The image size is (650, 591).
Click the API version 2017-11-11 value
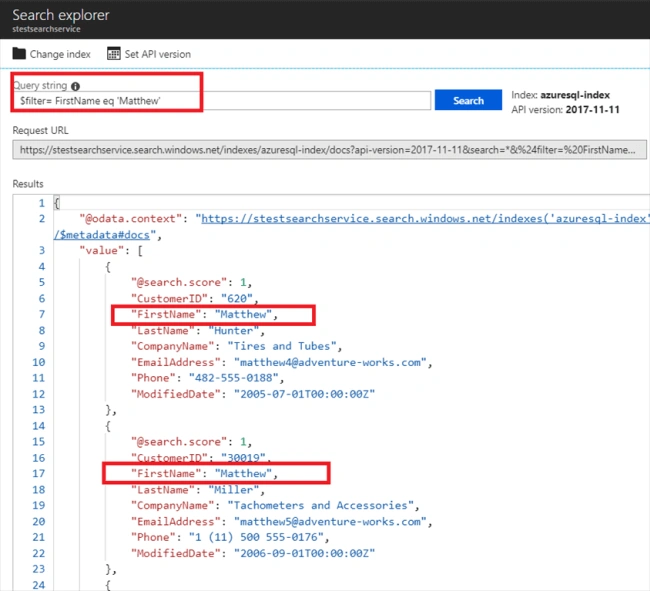[592, 110]
